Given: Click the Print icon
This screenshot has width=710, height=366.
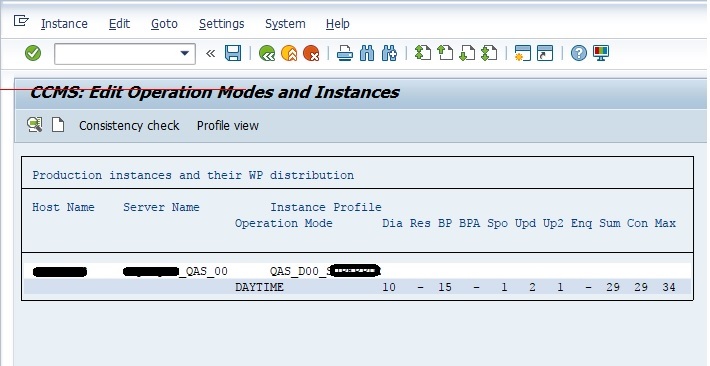Looking at the screenshot, I should pyautogui.click(x=345, y=53).
